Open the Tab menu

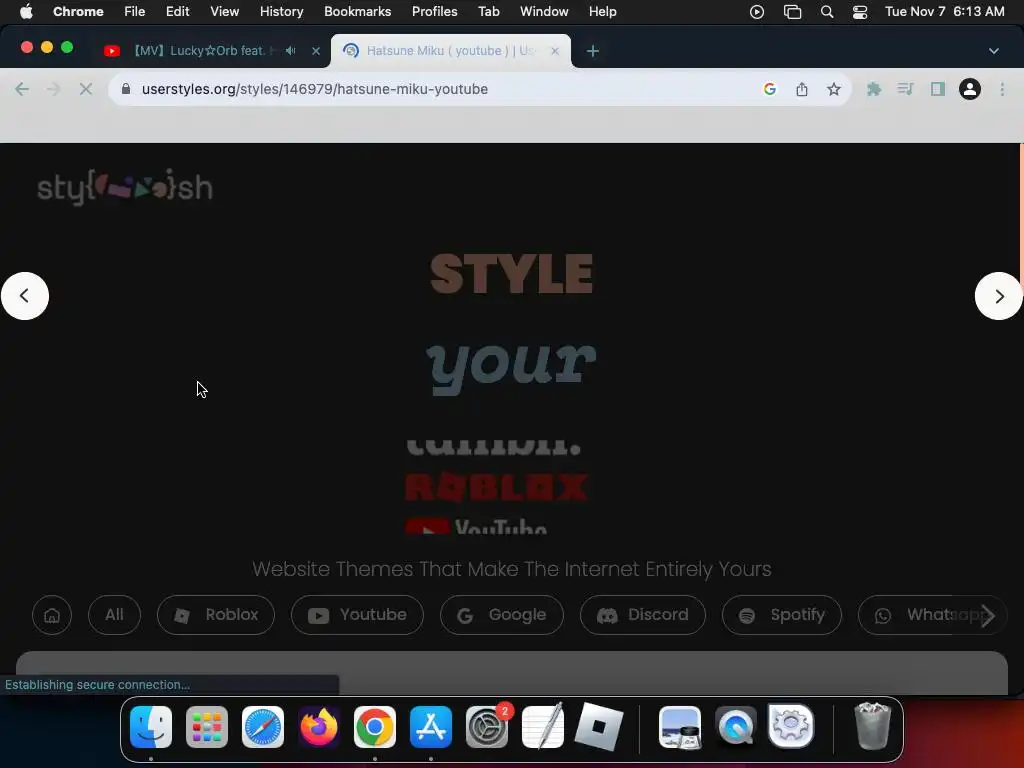[x=488, y=12]
